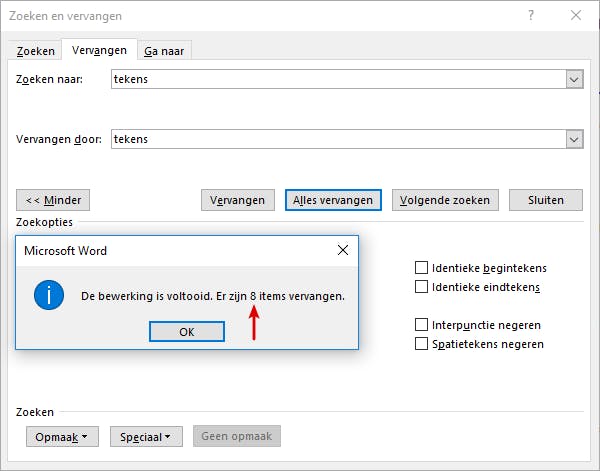Close the Microsoft Word message box

pyautogui.click(x=342, y=250)
